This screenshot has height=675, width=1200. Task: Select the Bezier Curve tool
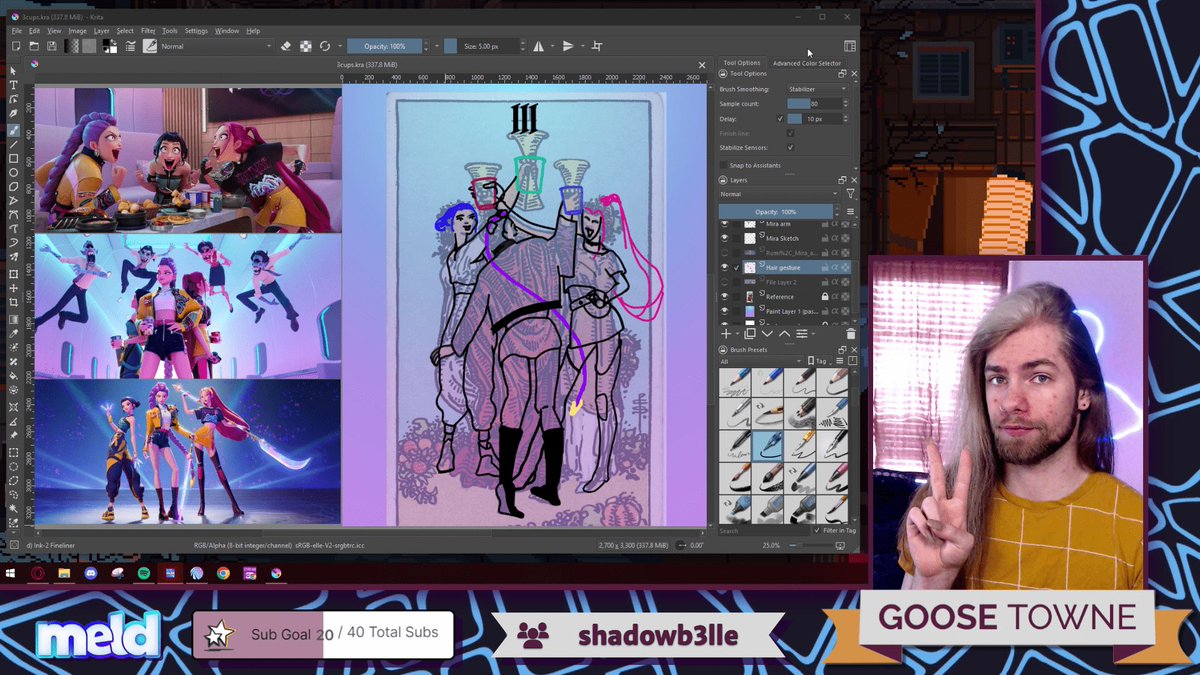tap(14, 215)
